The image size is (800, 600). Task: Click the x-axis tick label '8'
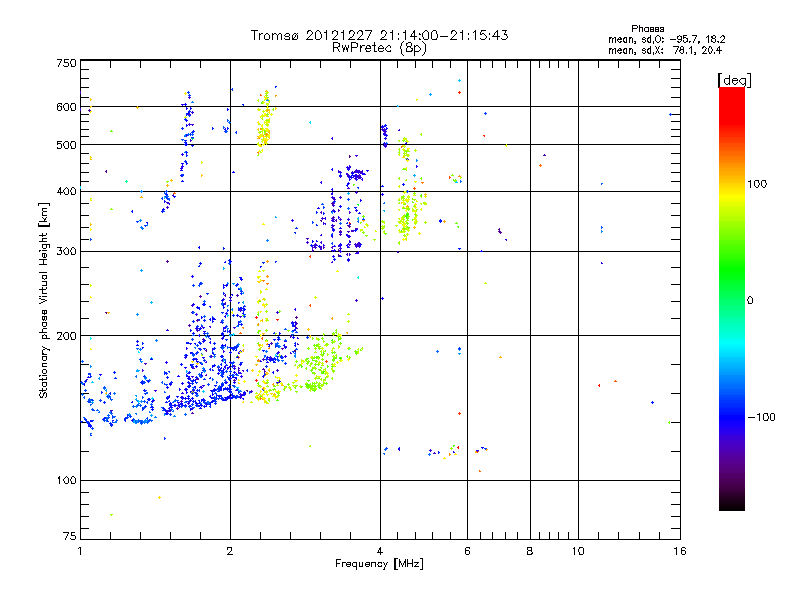pos(530,551)
